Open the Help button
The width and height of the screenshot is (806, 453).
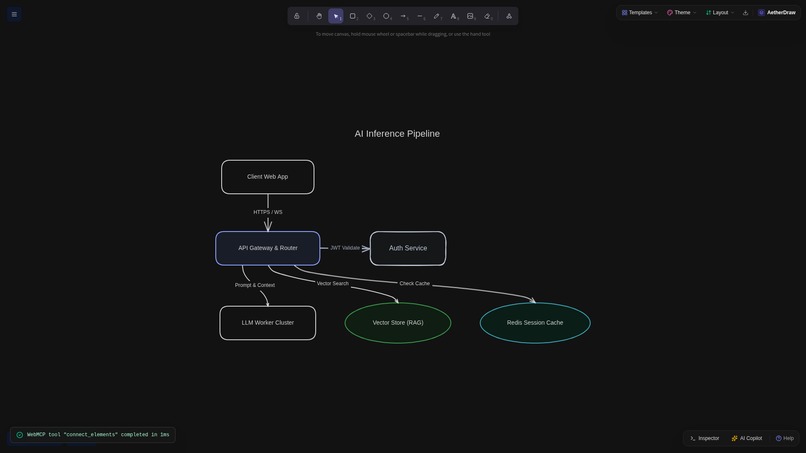point(785,438)
